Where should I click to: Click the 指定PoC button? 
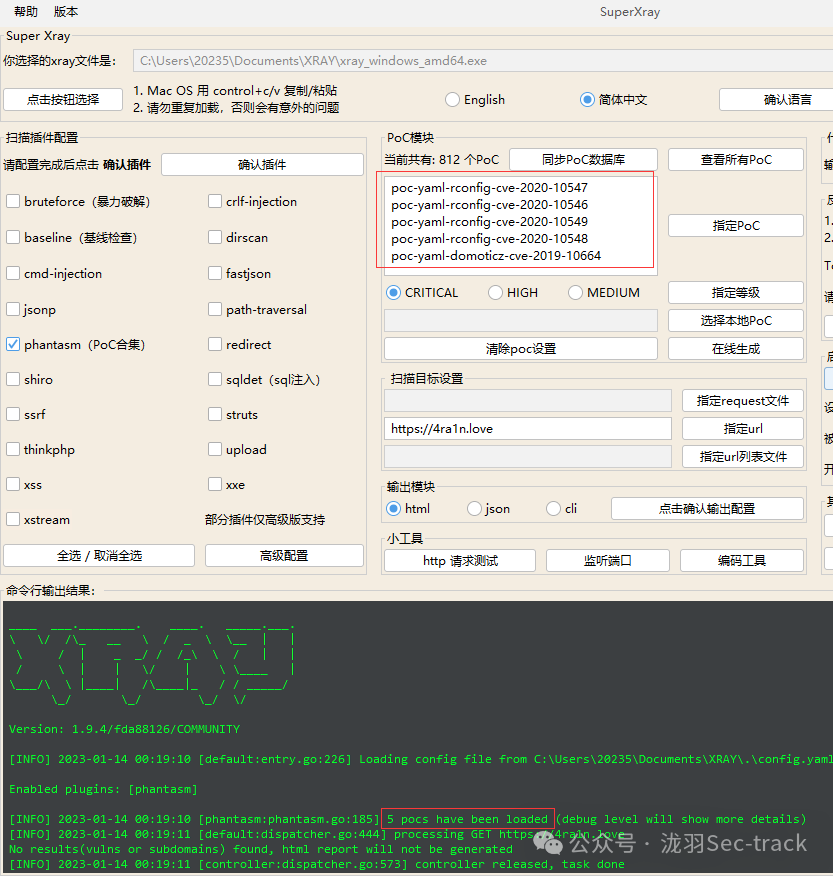click(736, 226)
